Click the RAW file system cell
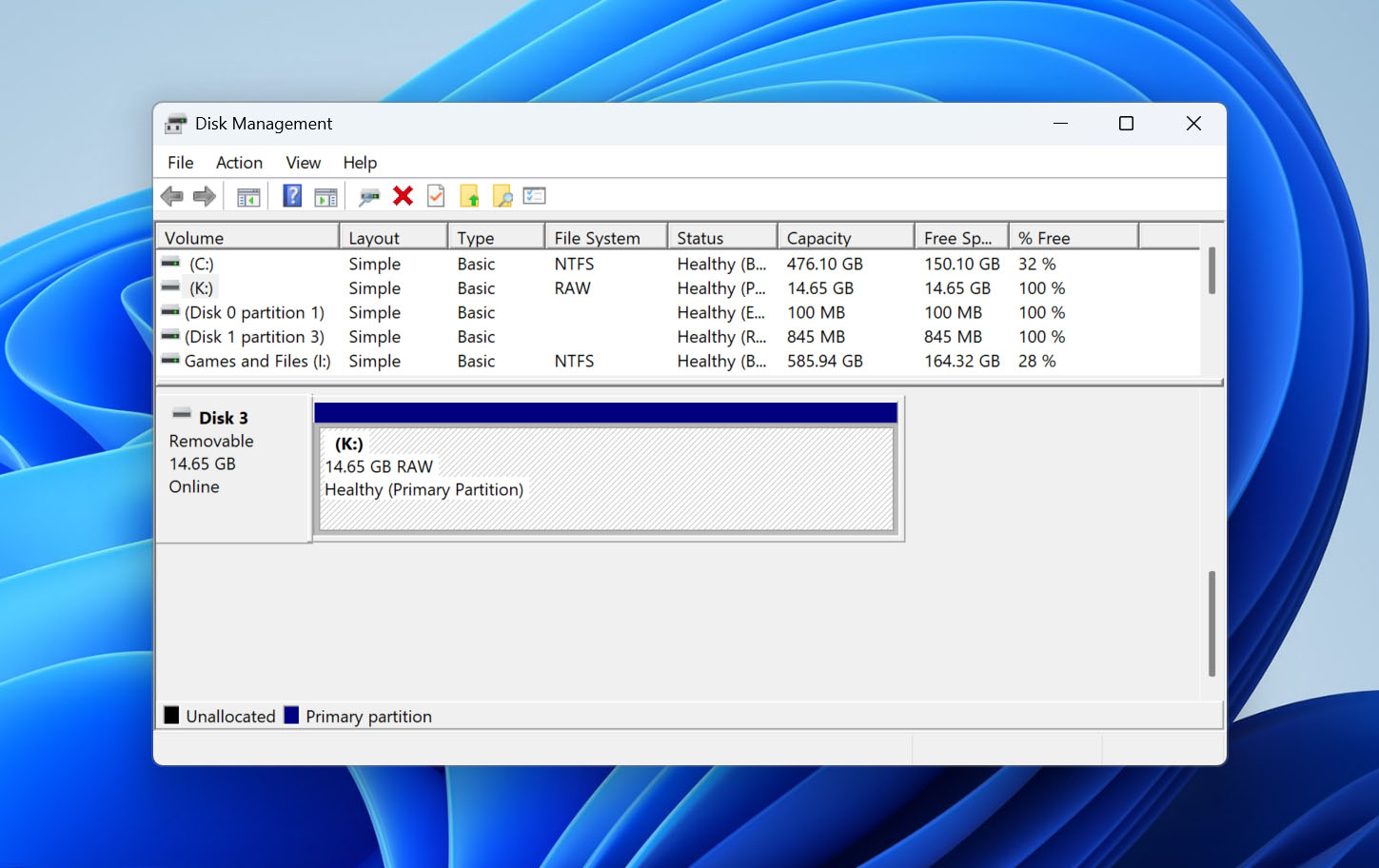The height and width of the screenshot is (868, 1379). pos(573,288)
